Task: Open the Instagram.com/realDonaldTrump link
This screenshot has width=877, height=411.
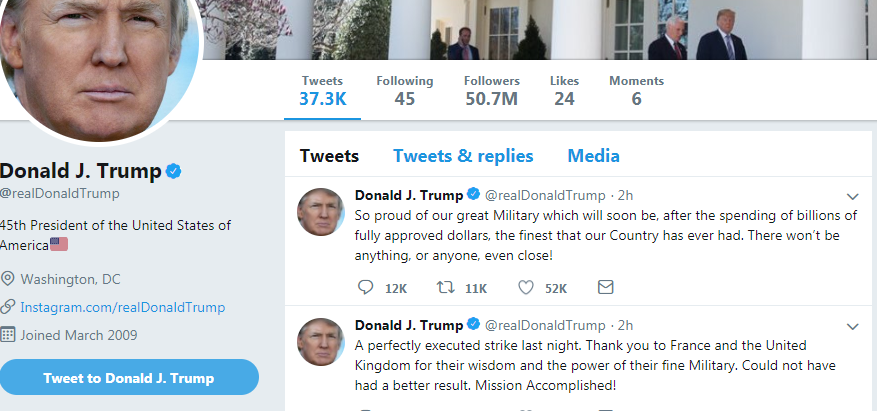Action: [x=122, y=307]
